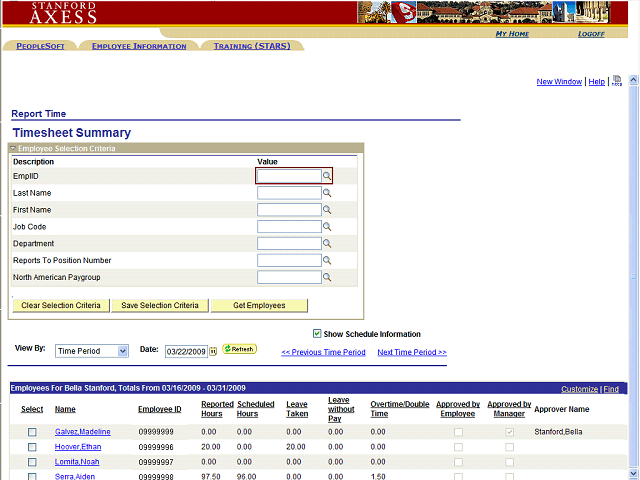Click the HTTP page icon near Help
This screenshot has width=640, height=480.
point(617,81)
